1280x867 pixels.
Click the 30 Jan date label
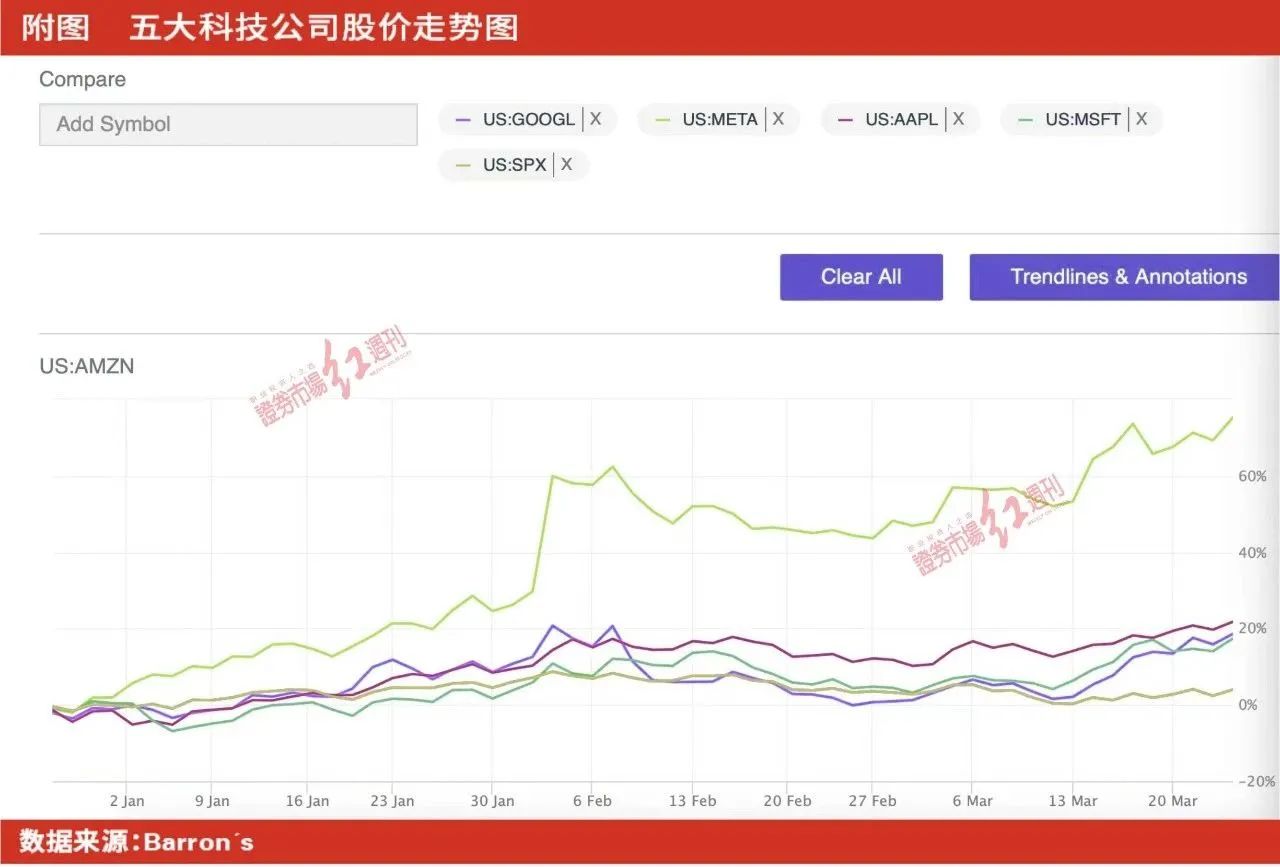[x=492, y=801]
